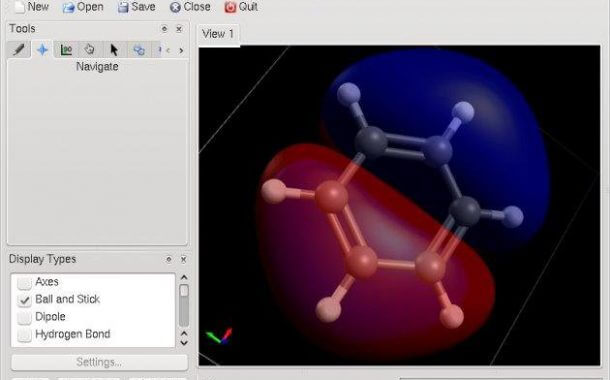Select the Auto Rotate tool
Viewport: 610px width, 380px height.
tap(138, 50)
